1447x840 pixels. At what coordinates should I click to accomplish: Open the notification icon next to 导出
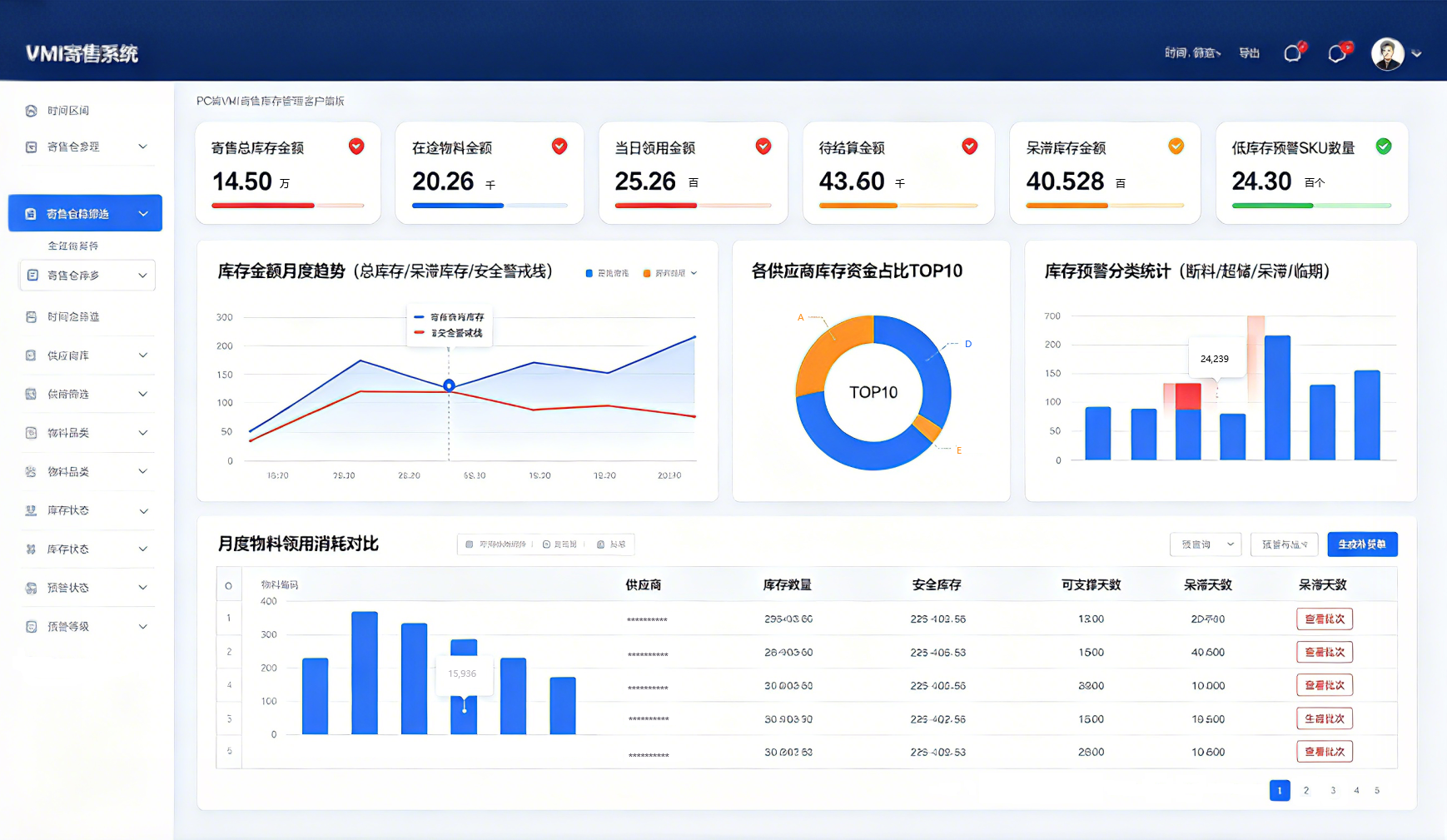pos(1293,53)
